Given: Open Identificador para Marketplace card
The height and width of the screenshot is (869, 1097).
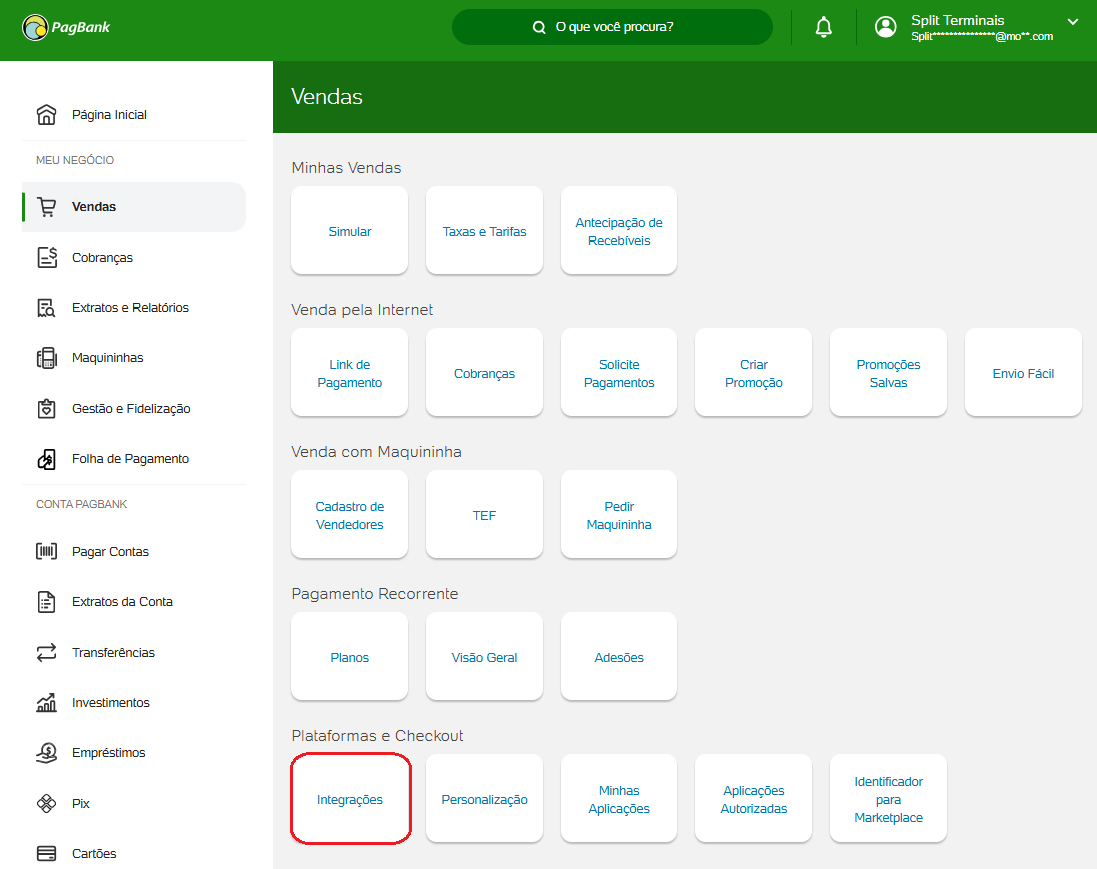Looking at the screenshot, I should (x=889, y=799).
